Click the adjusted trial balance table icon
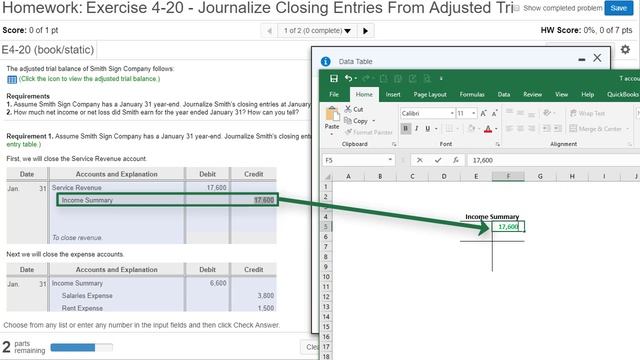640x360 pixels. [x=12, y=79]
